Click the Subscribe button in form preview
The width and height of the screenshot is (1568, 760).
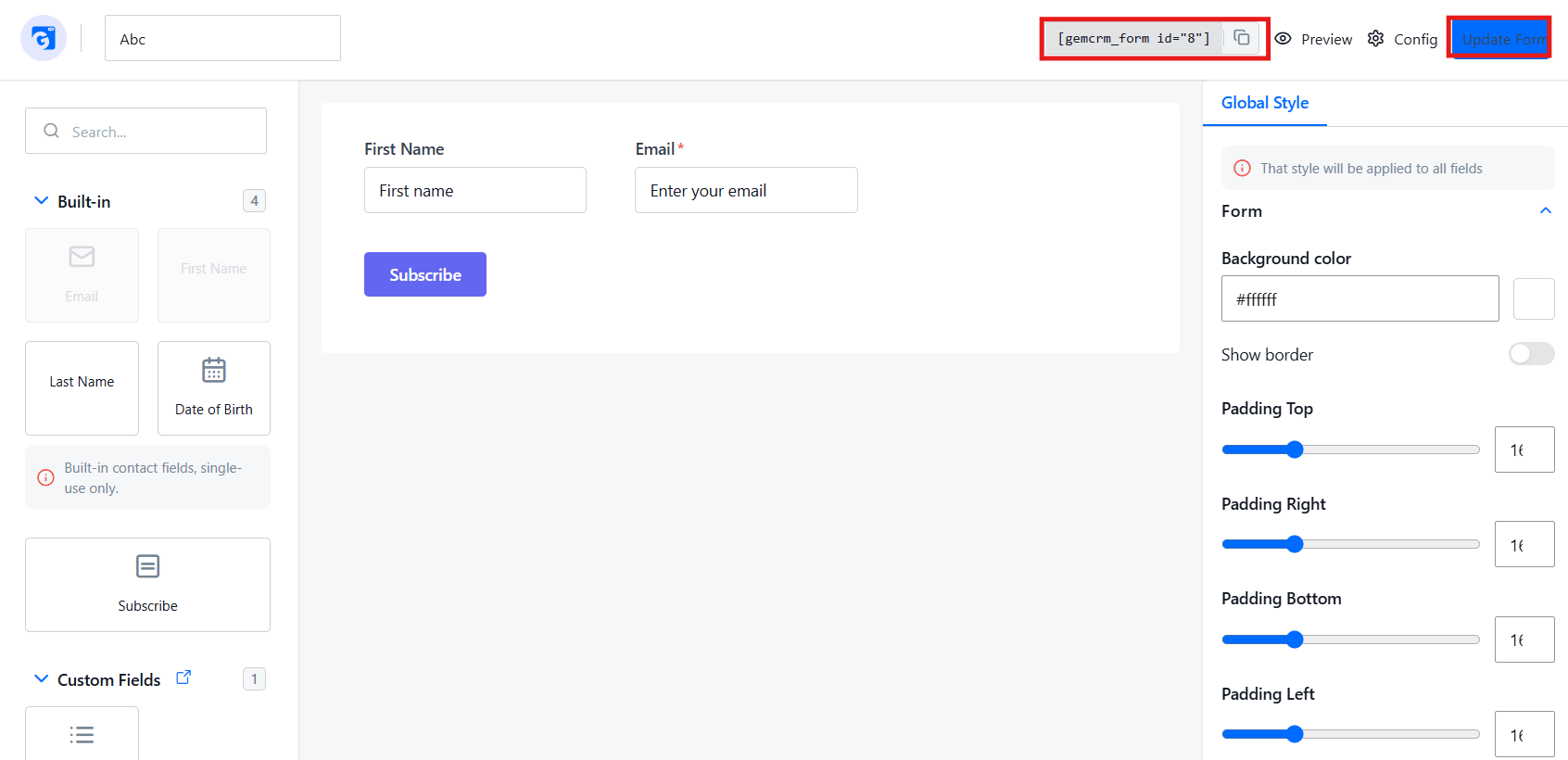[x=425, y=274]
